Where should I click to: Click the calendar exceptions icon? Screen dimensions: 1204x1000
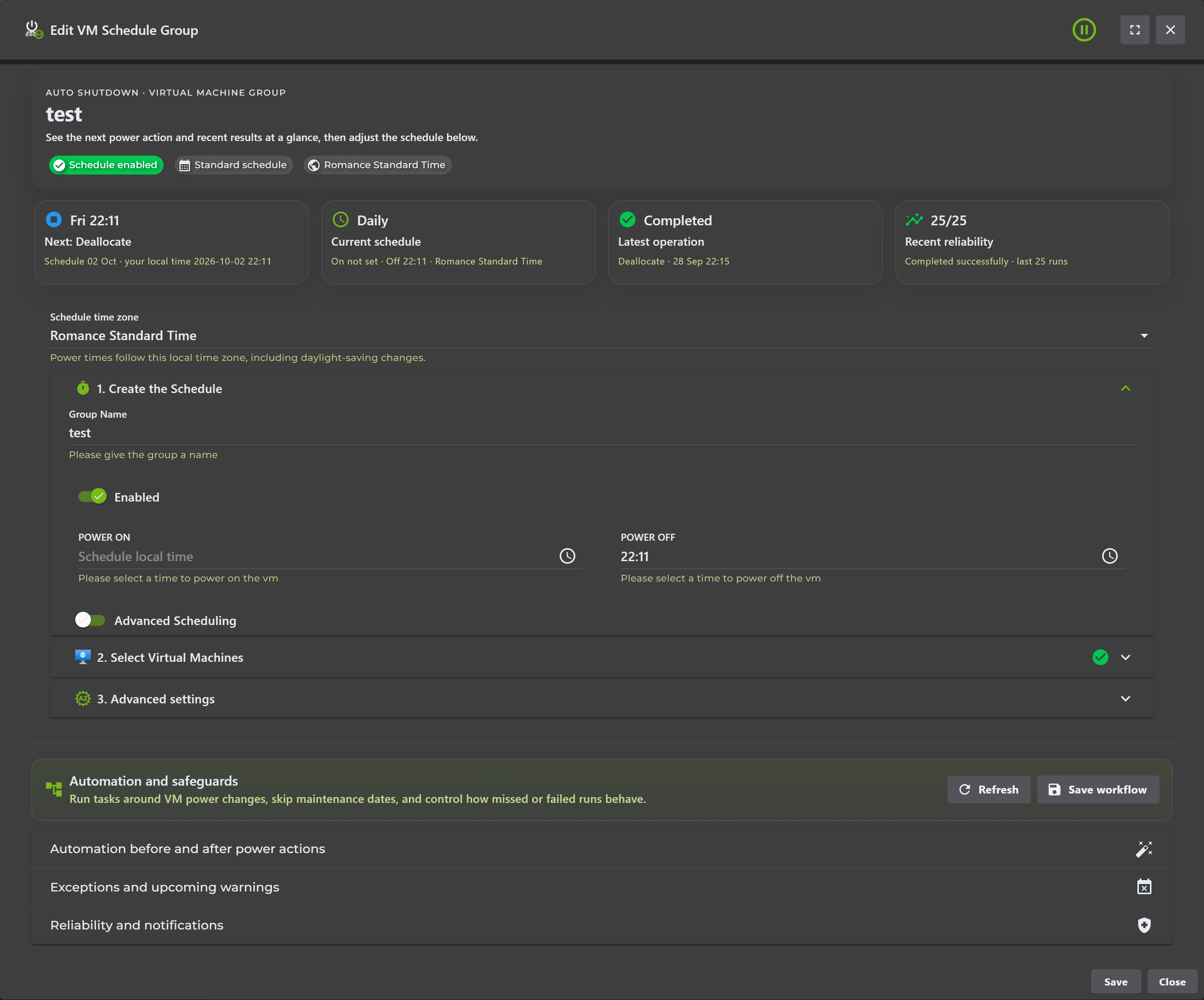pos(1144,887)
